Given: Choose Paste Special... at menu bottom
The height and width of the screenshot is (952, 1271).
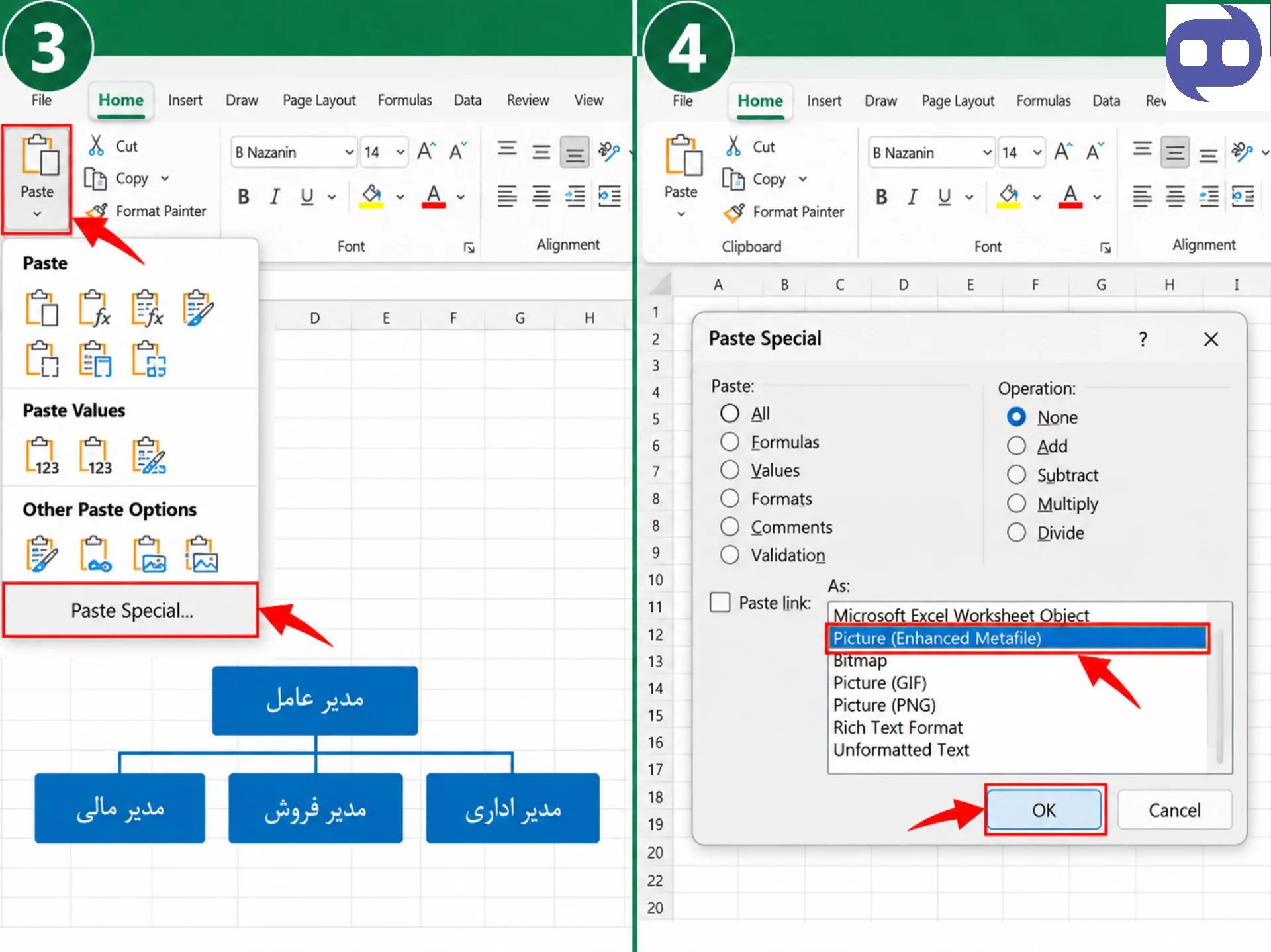Looking at the screenshot, I should (131, 610).
